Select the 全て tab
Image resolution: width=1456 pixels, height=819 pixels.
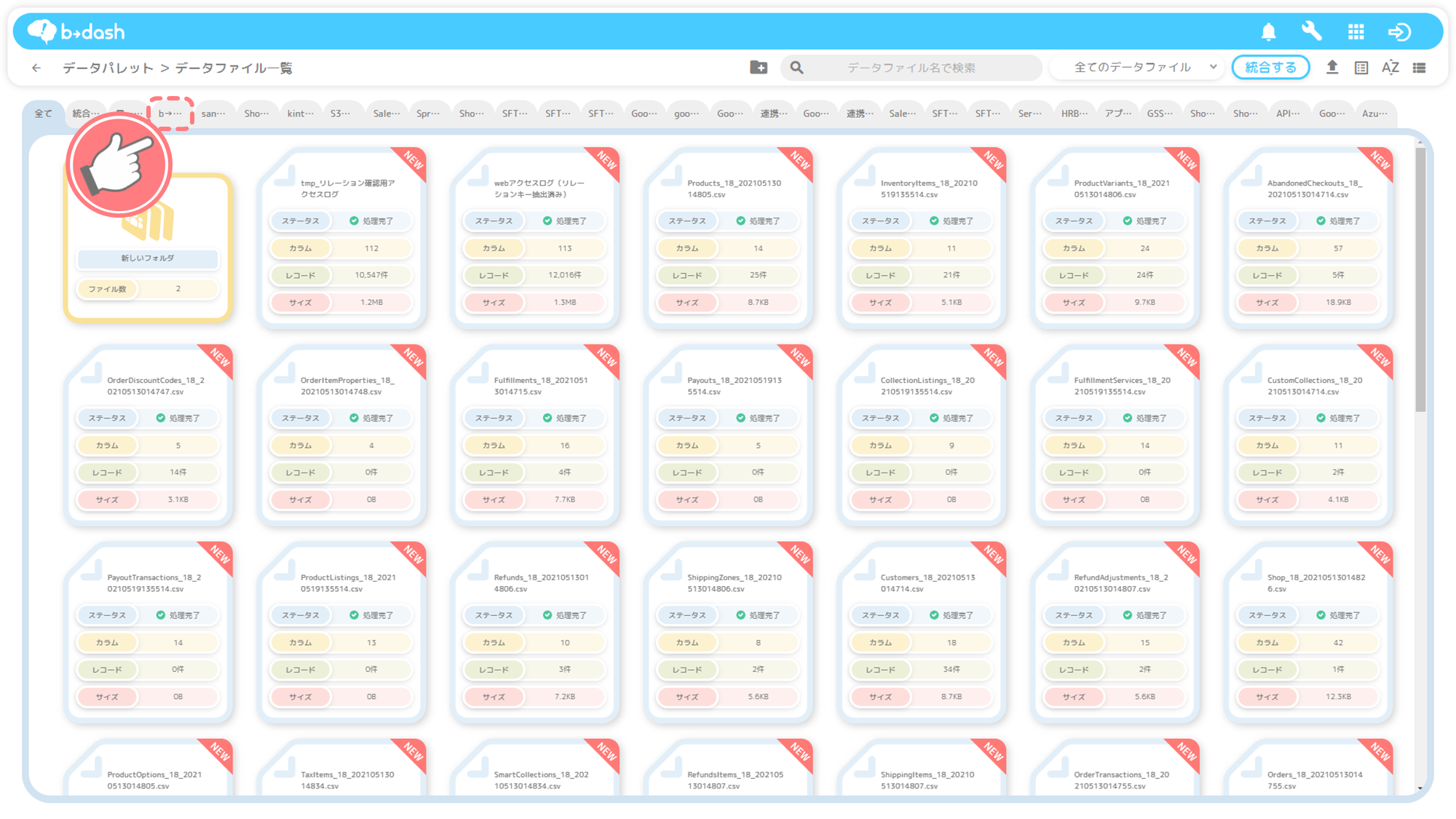tap(44, 114)
